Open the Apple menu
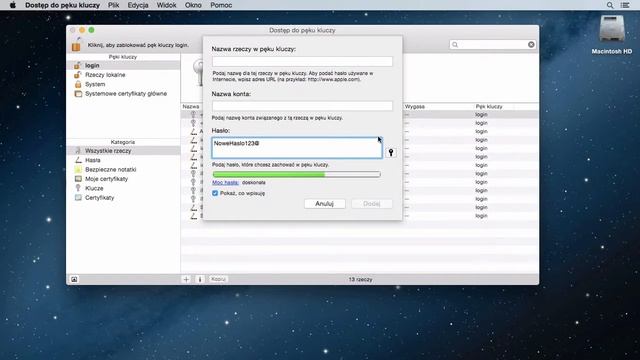Screen dimensions: 640x360 [13, 5]
